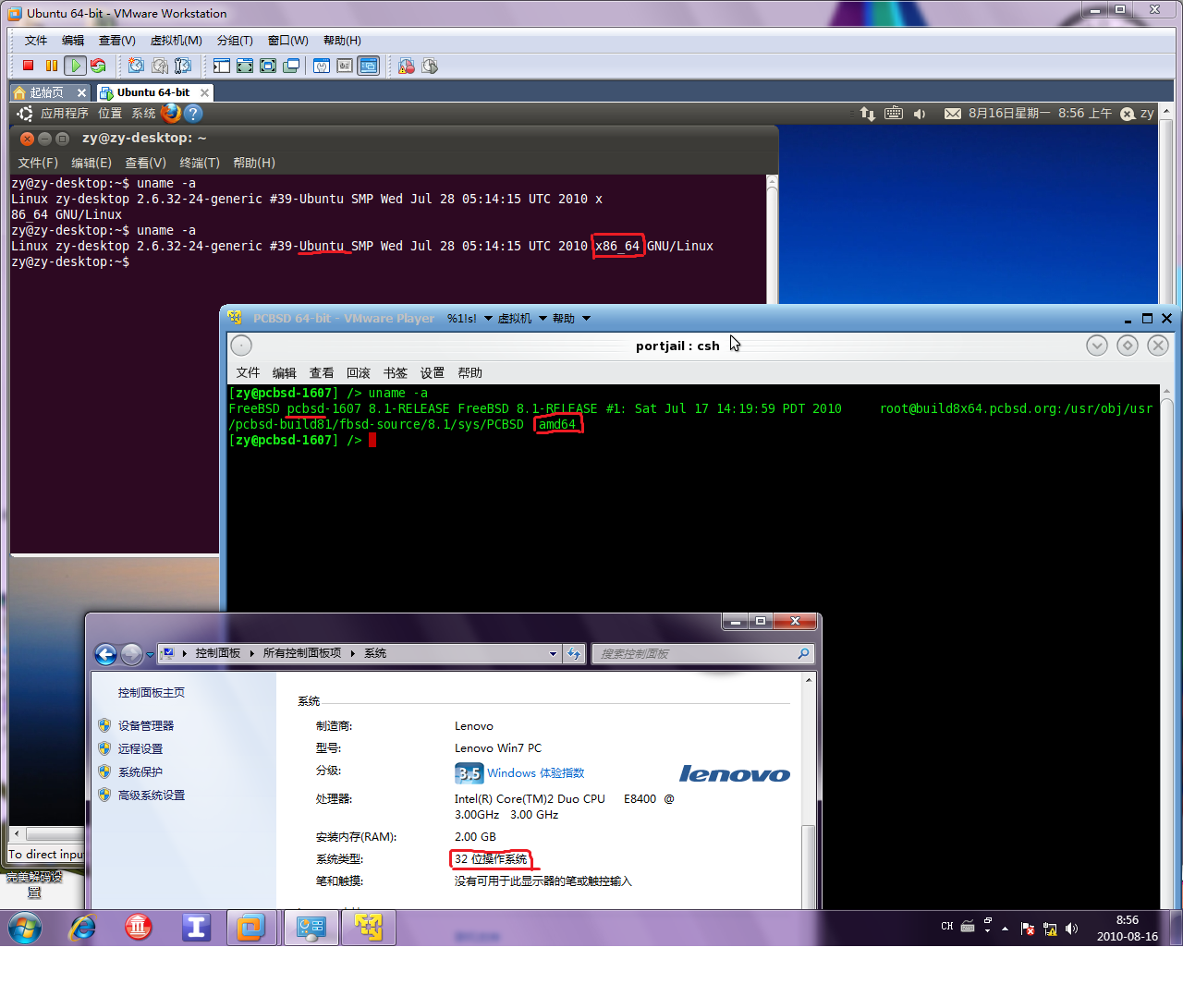This screenshot has width=1183, height=1008.
Task: Click the orange Suspend VM toolbar icon
Action: 51,66
